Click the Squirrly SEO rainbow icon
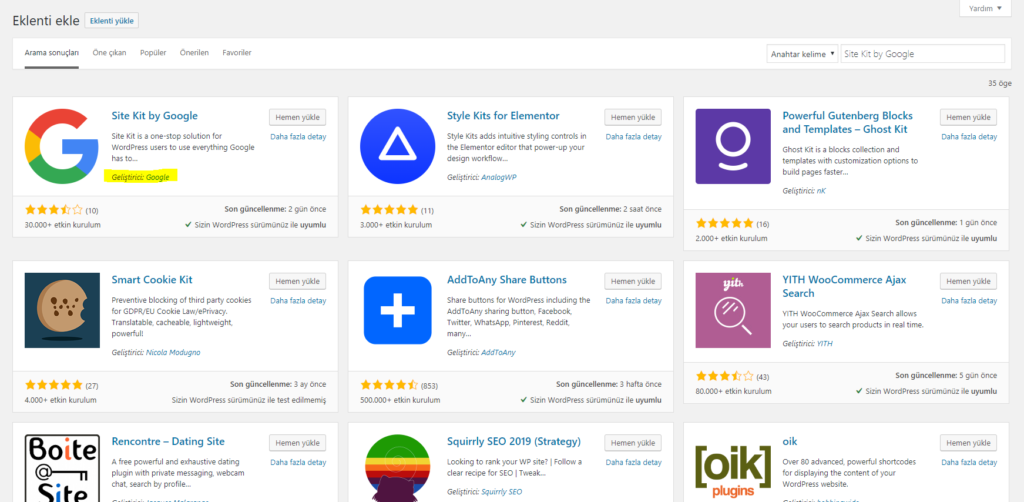Image resolution: width=1024 pixels, height=502 pixels. [x=398, y=468]
